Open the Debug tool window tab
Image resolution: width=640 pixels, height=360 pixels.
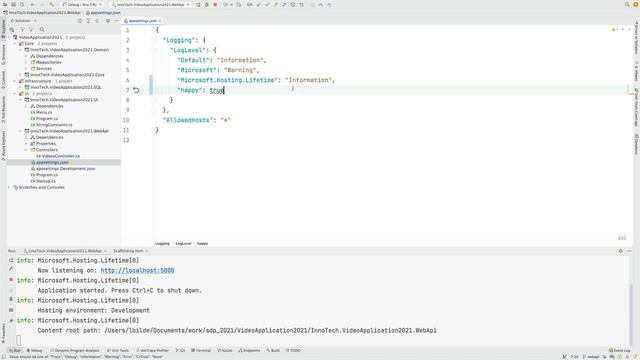tap(35, 351)
